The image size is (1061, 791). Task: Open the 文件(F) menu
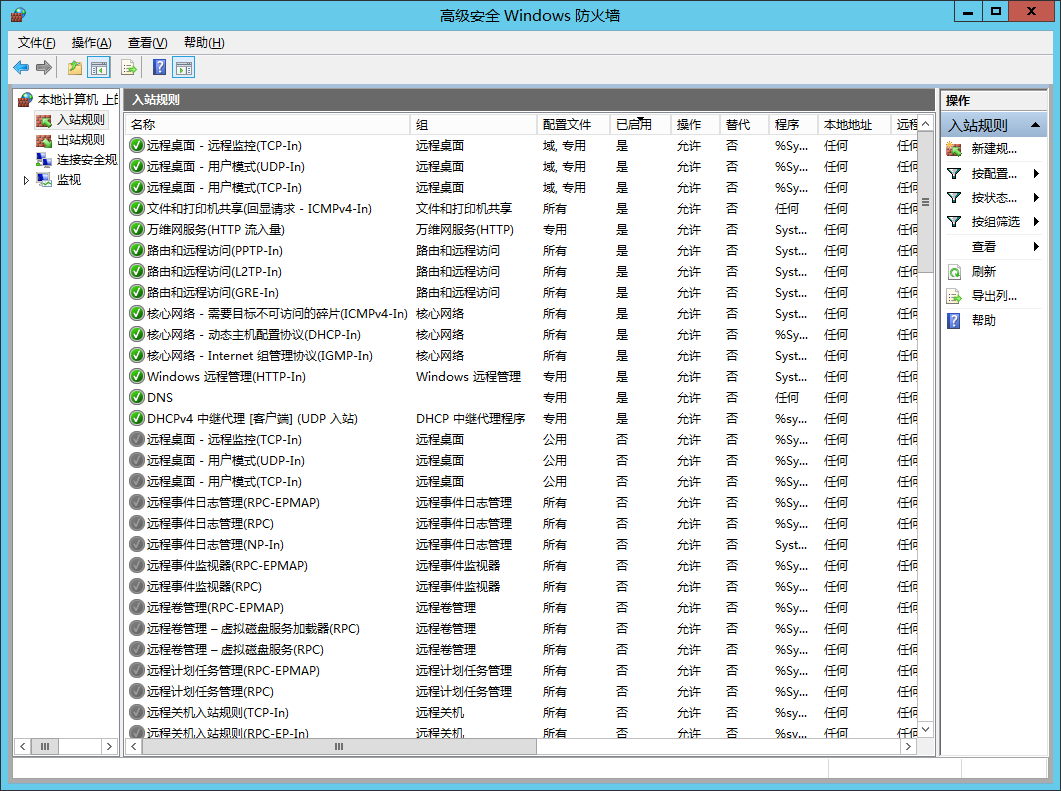pos(37,43)
